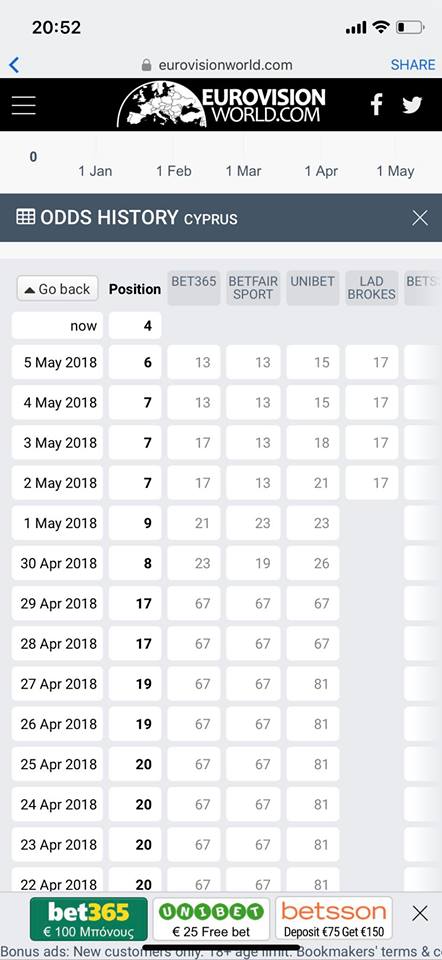Click the table grid icon beside Odds History
The width and height of the screenshot is (442, 960).
(x=26, y=217)
